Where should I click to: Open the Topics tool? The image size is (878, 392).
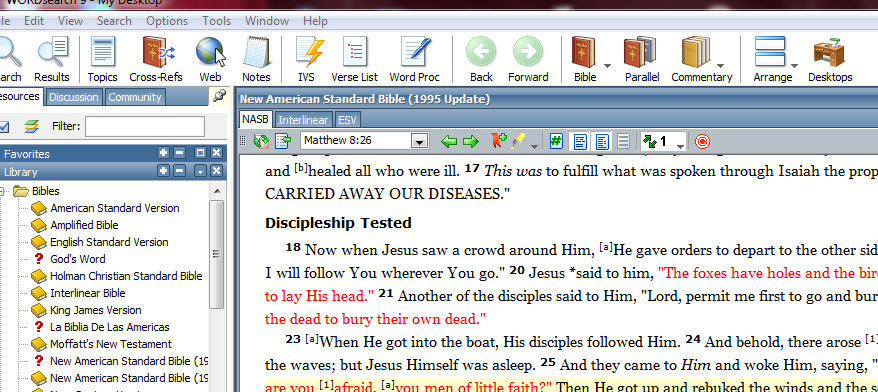[102, 59]
